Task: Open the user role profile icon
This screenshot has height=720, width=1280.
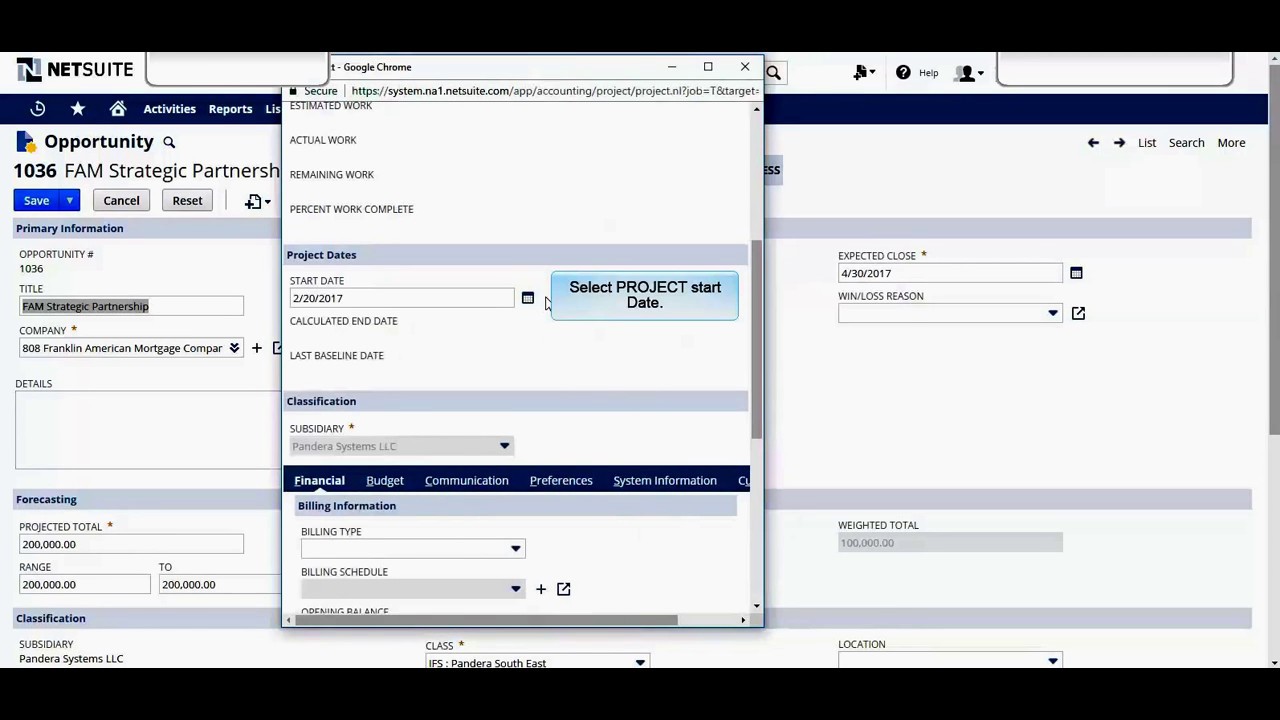Action: click(x=969, y=73)
